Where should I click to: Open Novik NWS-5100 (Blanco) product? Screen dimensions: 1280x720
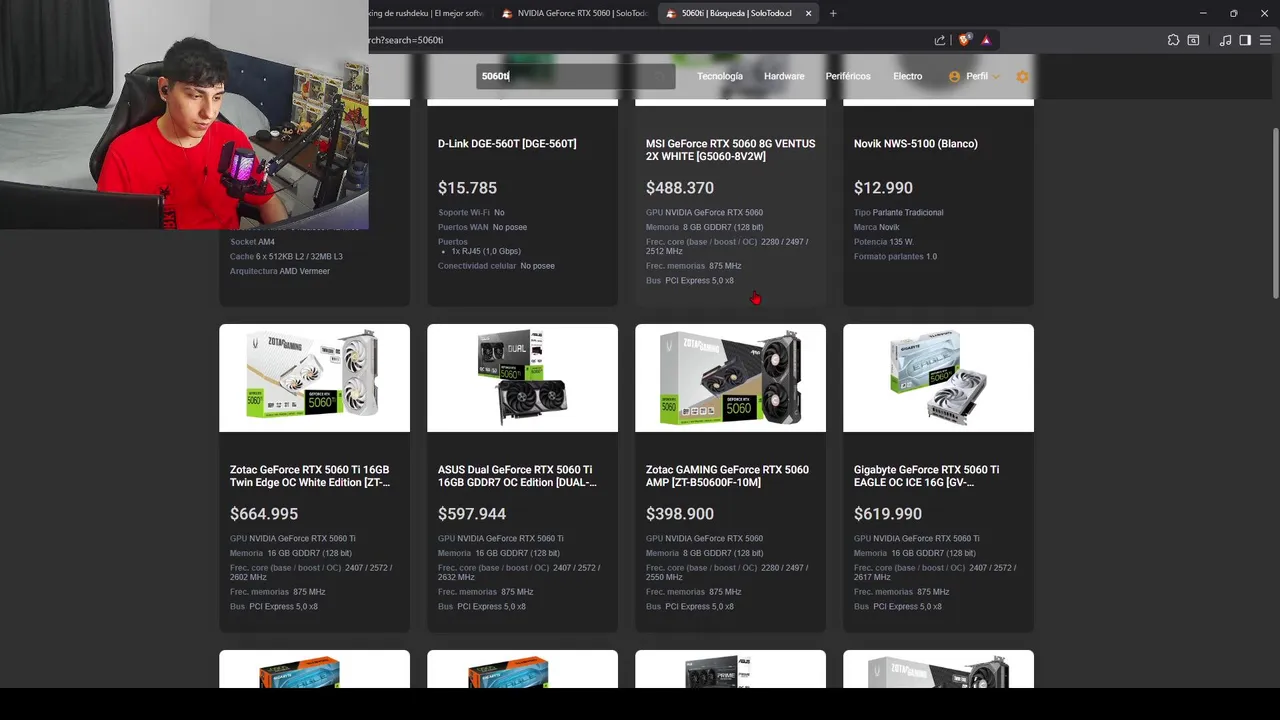916,144
